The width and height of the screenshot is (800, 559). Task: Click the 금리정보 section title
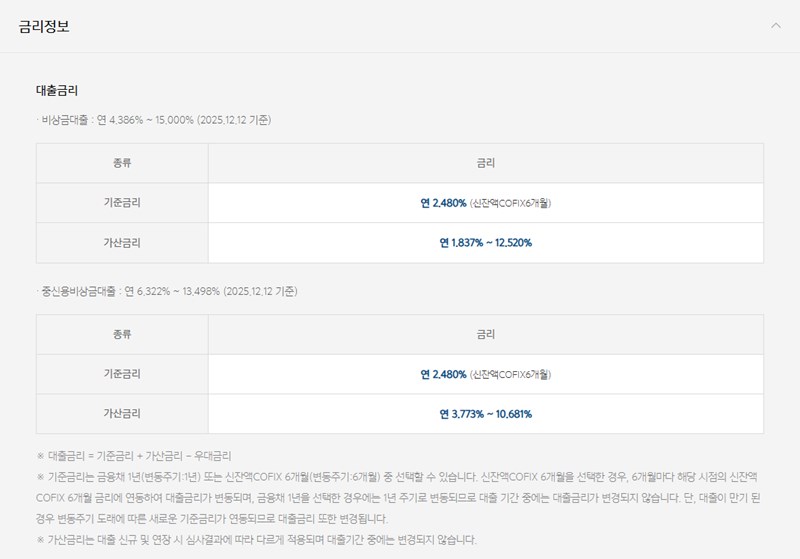(44, 26)
